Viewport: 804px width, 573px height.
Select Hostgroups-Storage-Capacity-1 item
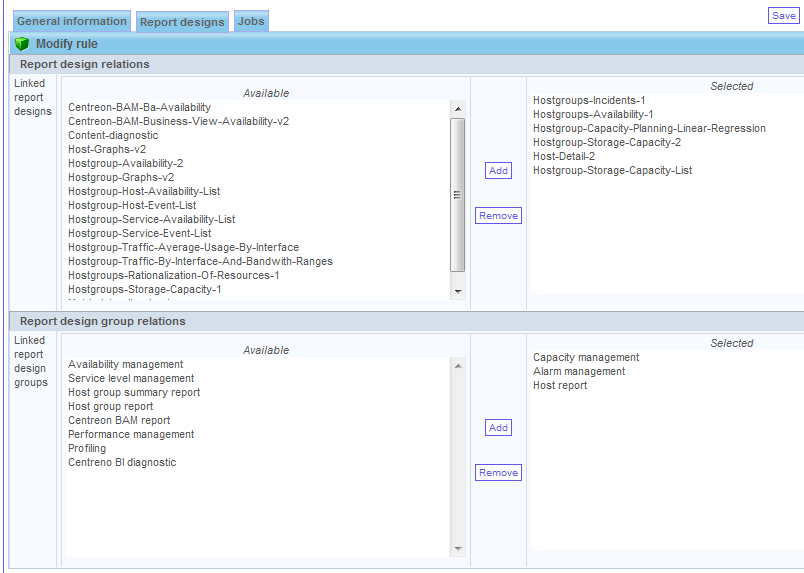click(x=145, y=289)
